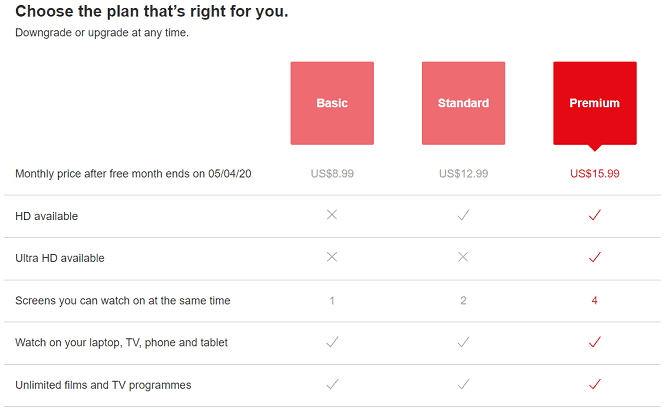Click Premium unlimited films red checkmark

coord(594,384)
